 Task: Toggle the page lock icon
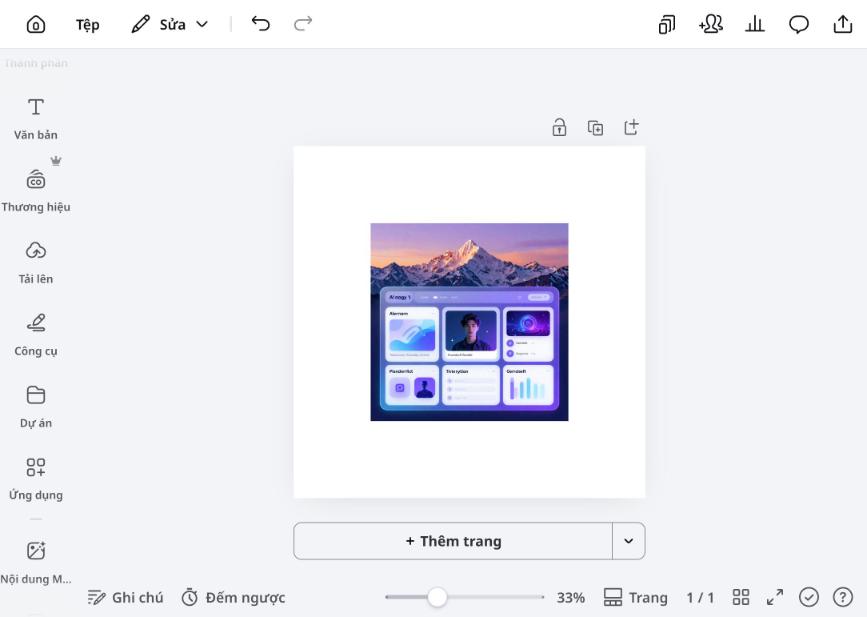point(560,127)
